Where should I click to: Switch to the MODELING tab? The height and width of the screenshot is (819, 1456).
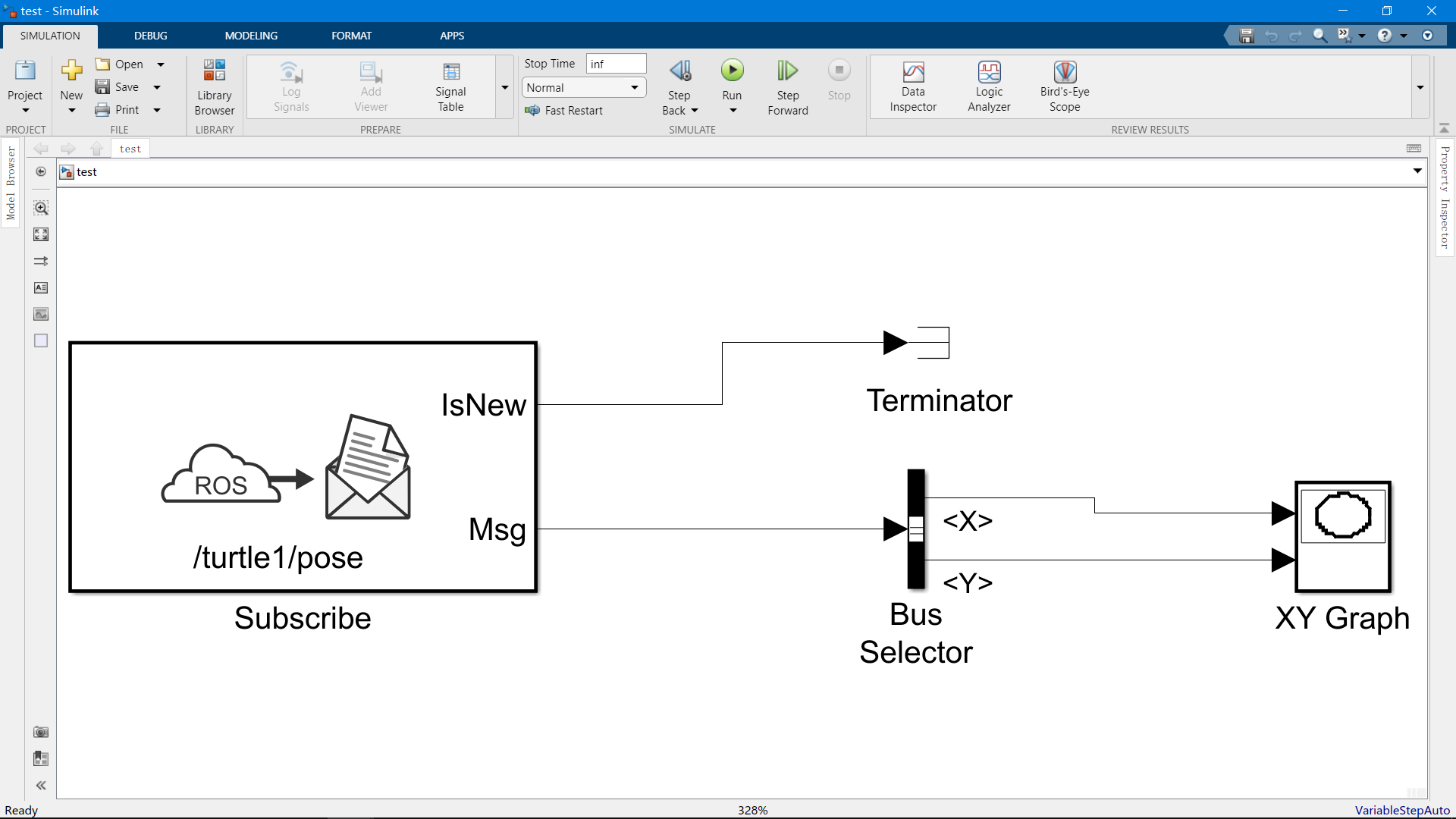point(251,36)
